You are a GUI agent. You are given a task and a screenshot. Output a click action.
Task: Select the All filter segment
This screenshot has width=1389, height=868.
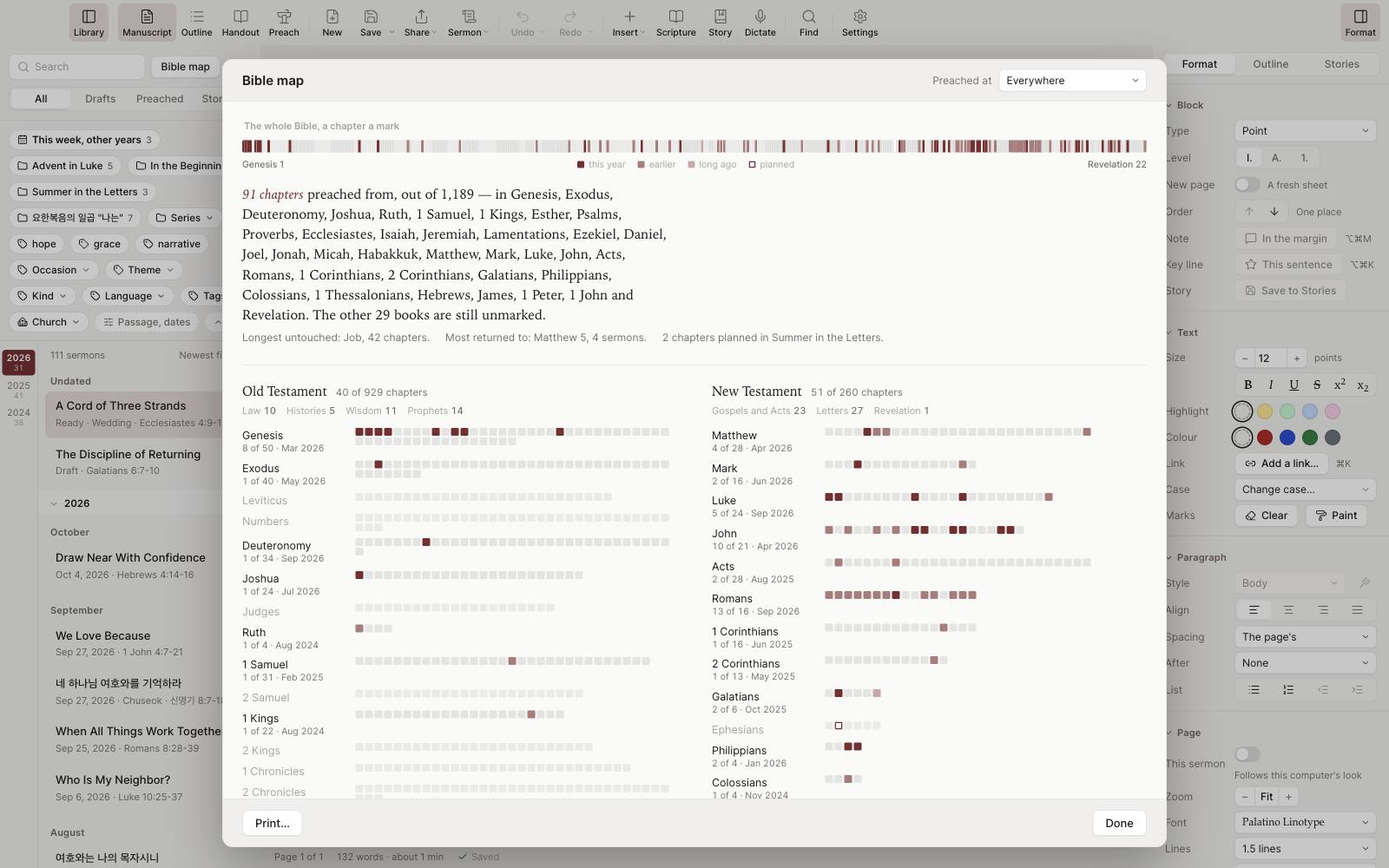pyautogui.click(x=41, y=99)
